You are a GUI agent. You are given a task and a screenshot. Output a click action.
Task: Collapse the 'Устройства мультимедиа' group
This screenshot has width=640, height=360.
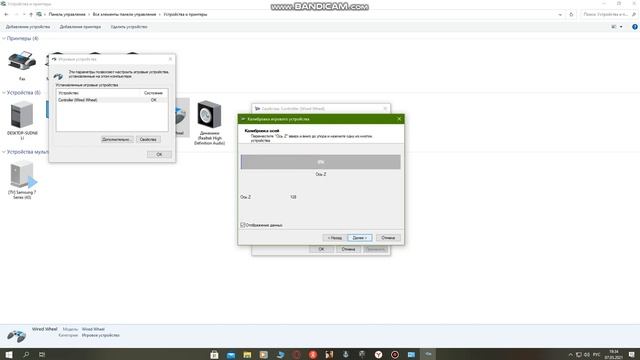(x=4, y=152)
